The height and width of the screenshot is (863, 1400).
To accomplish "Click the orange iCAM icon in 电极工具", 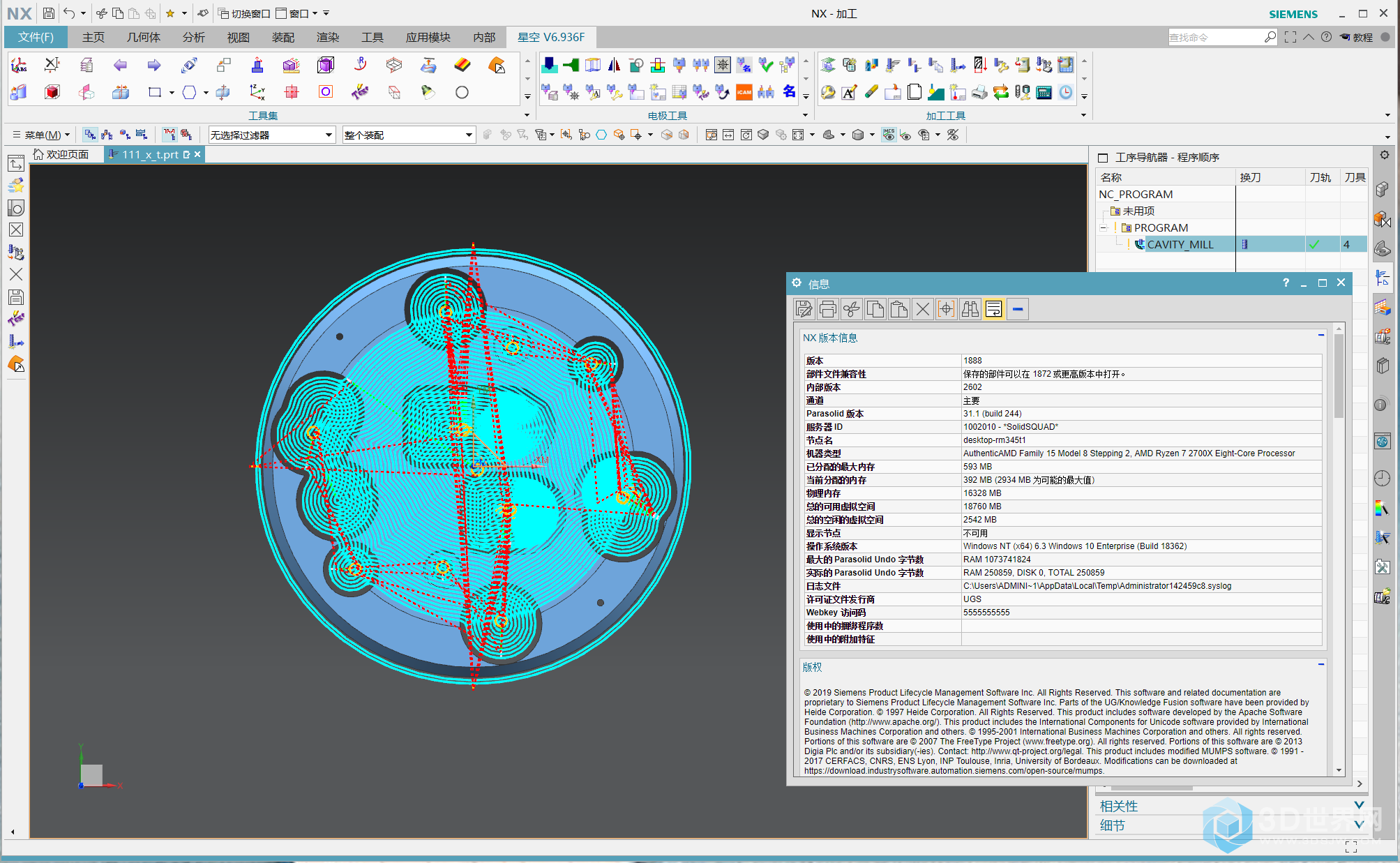I will click(x=744, y=92).
